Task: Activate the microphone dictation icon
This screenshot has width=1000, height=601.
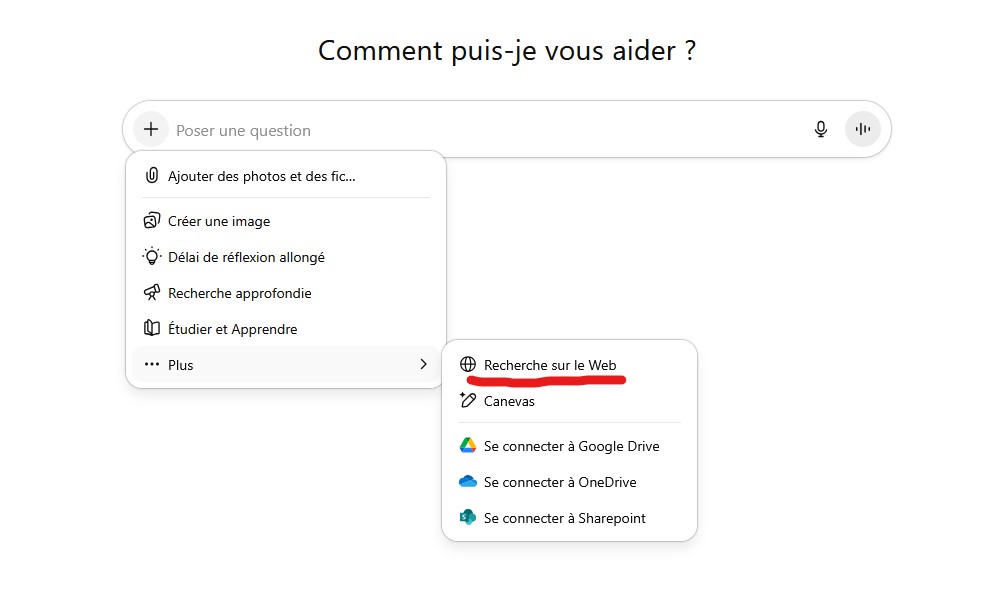Action: click(x=820, y=130)
